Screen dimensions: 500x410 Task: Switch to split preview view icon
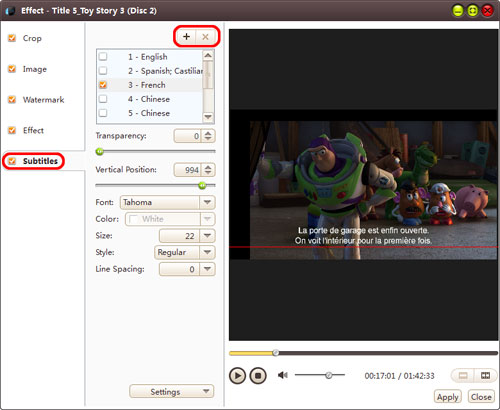485,376
